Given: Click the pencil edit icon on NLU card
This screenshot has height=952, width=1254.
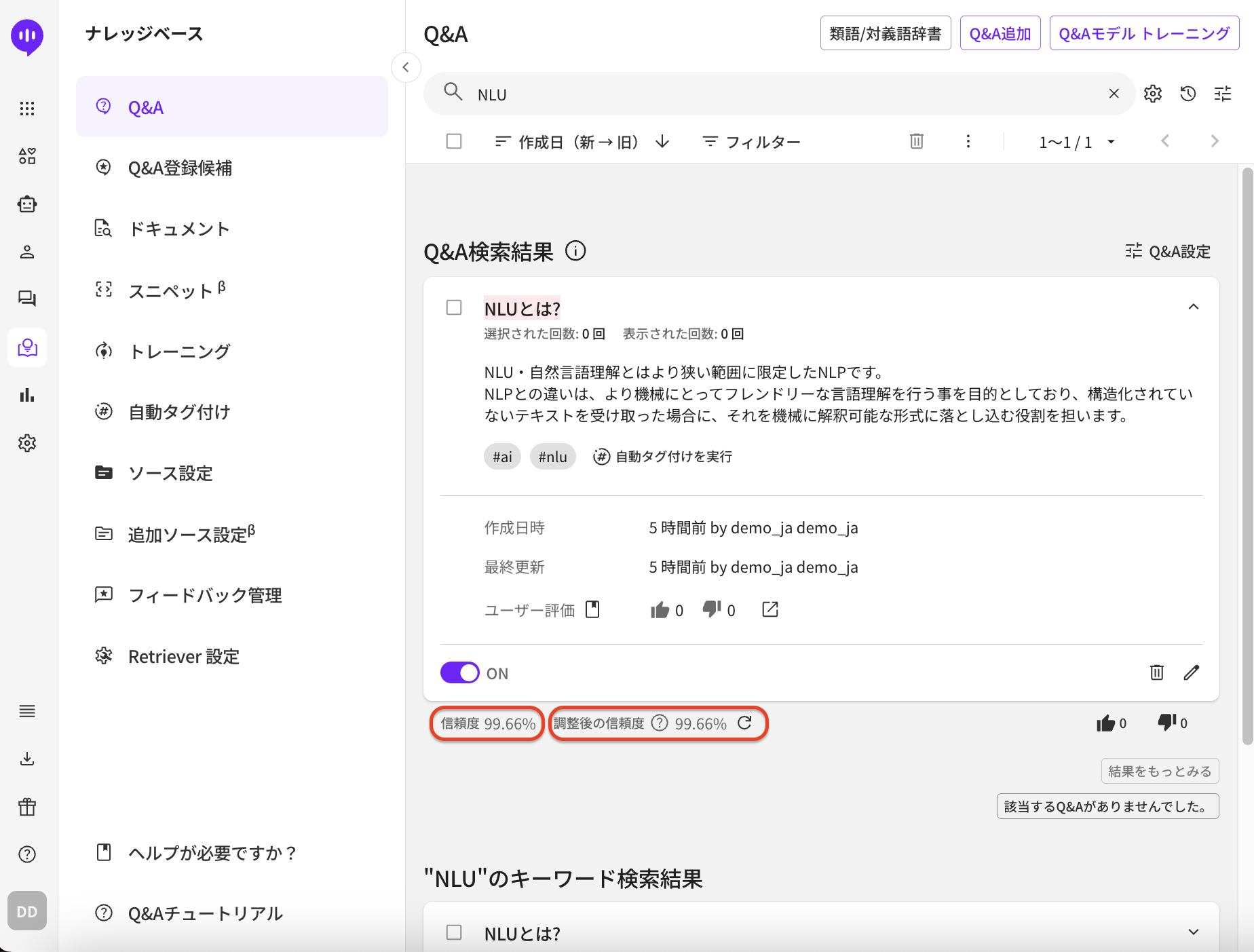Looking at the screenshot, I should [x=1191, y=672].
